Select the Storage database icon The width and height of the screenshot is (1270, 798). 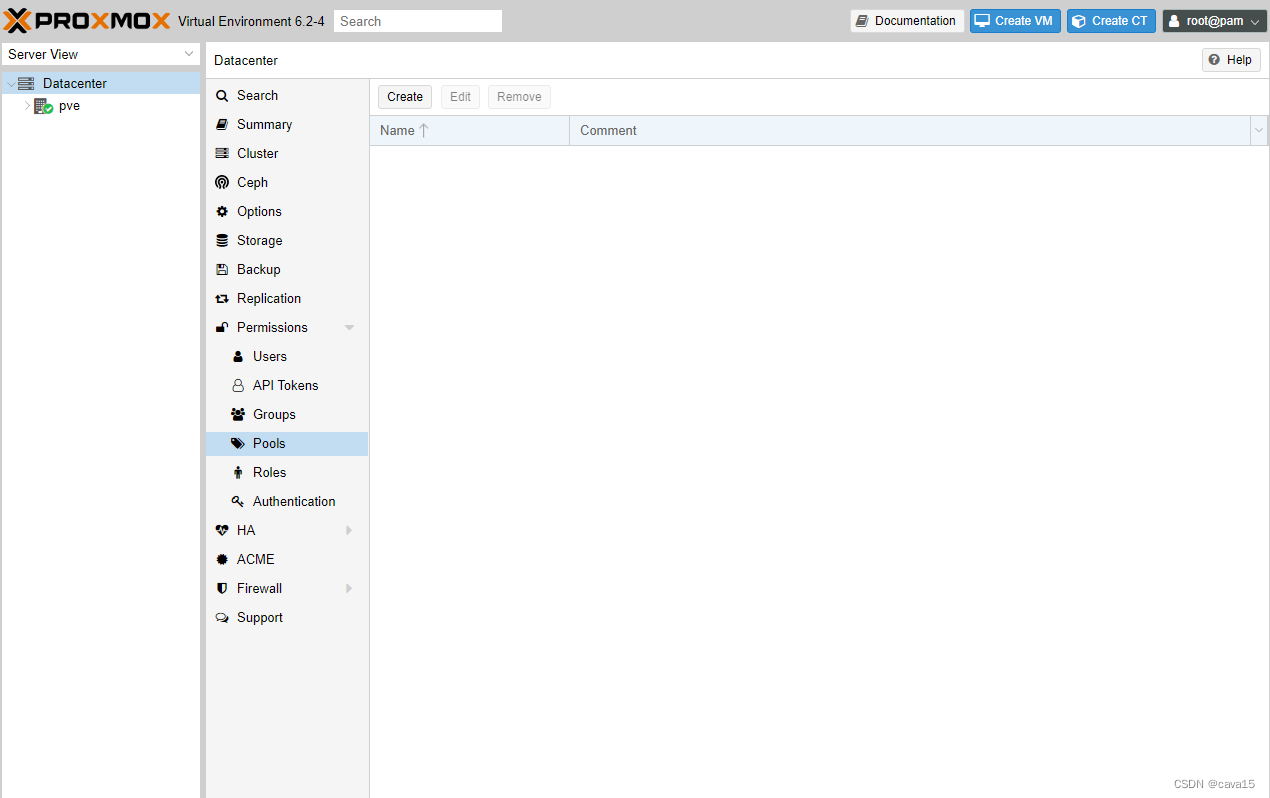tap(222, 241)
